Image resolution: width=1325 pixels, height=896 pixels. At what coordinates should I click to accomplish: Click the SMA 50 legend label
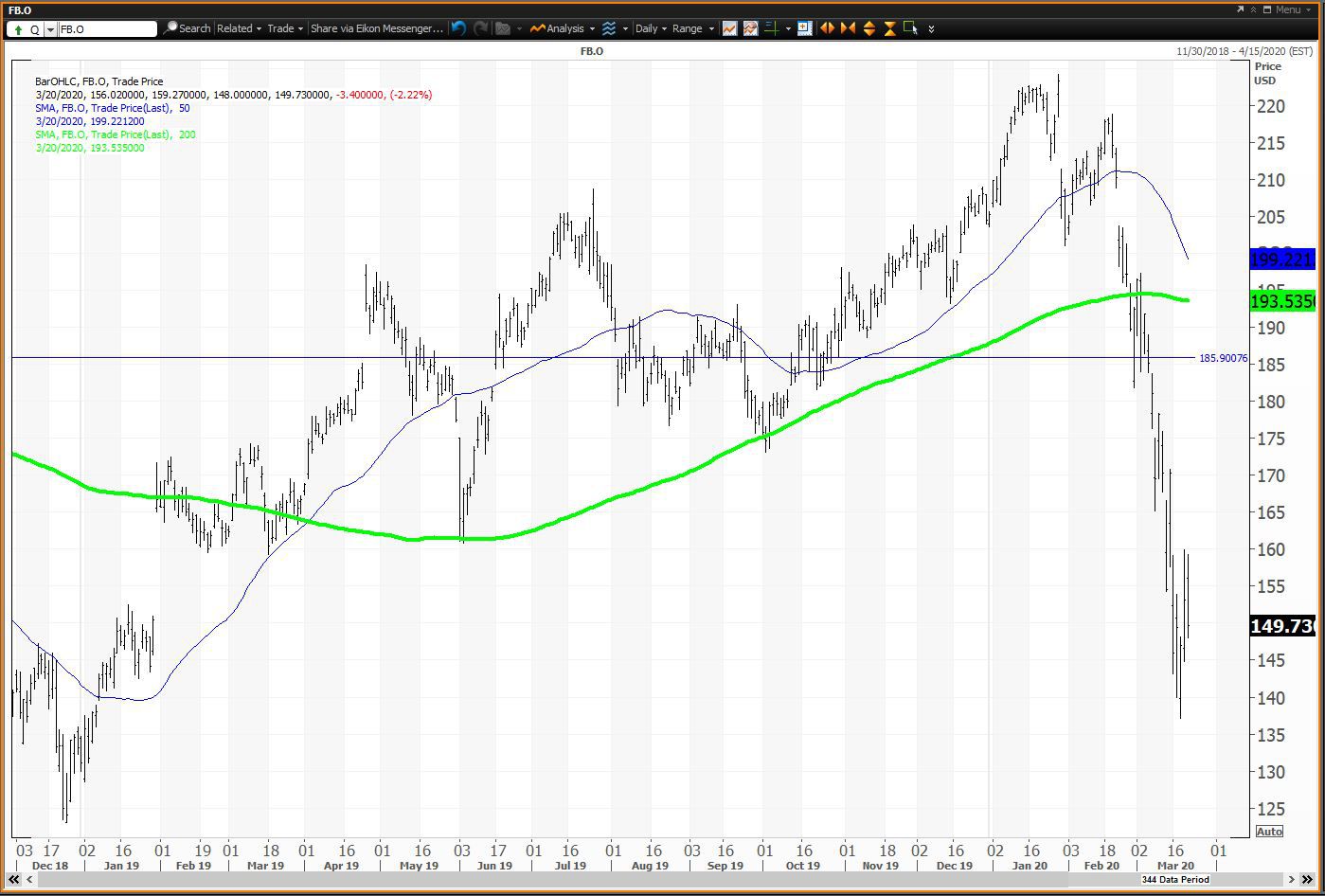tap(113, 108)
